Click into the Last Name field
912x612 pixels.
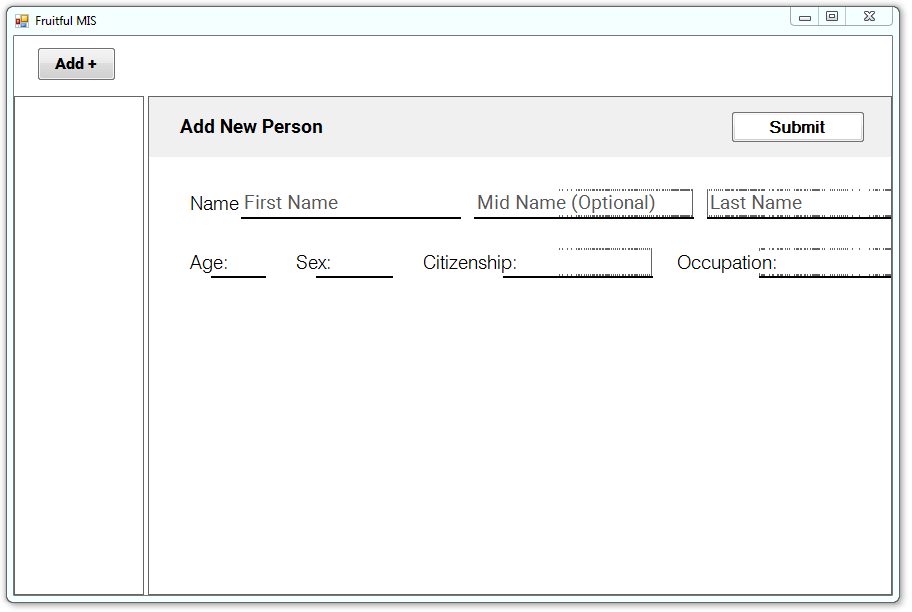pyautogui.click(x=799, y=203)
